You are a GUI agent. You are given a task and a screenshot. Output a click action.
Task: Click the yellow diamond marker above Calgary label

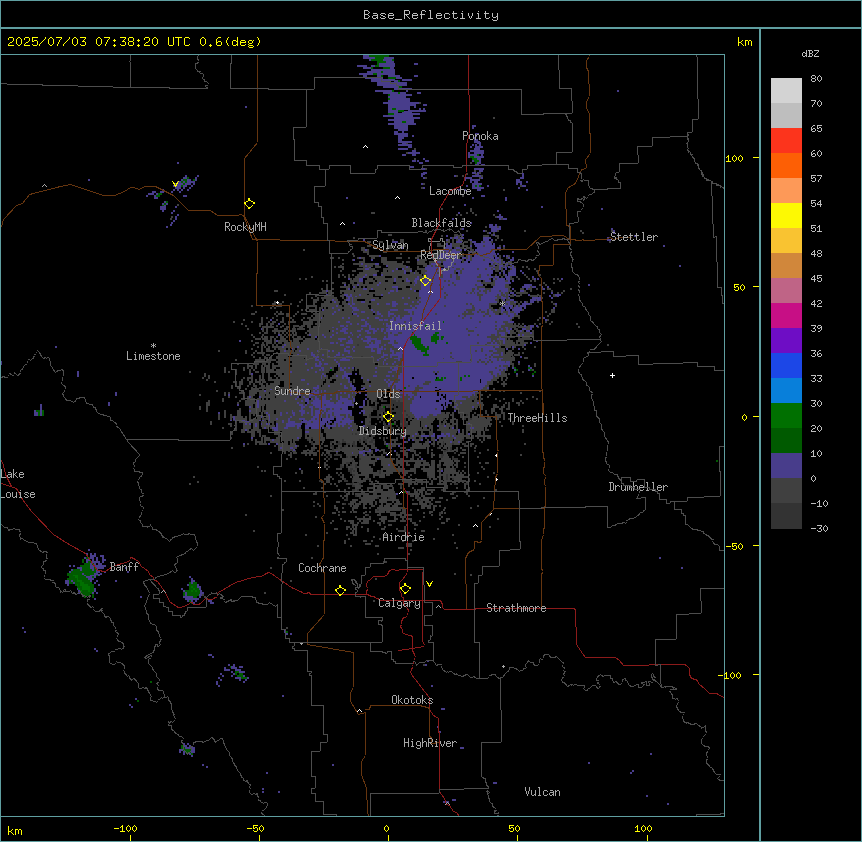click(405, 589)
